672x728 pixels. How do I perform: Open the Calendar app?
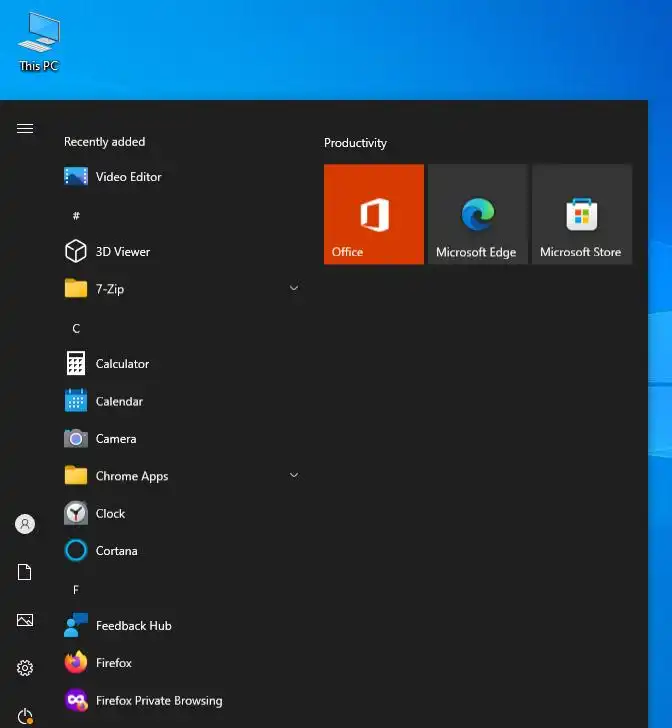pos(183,401)
